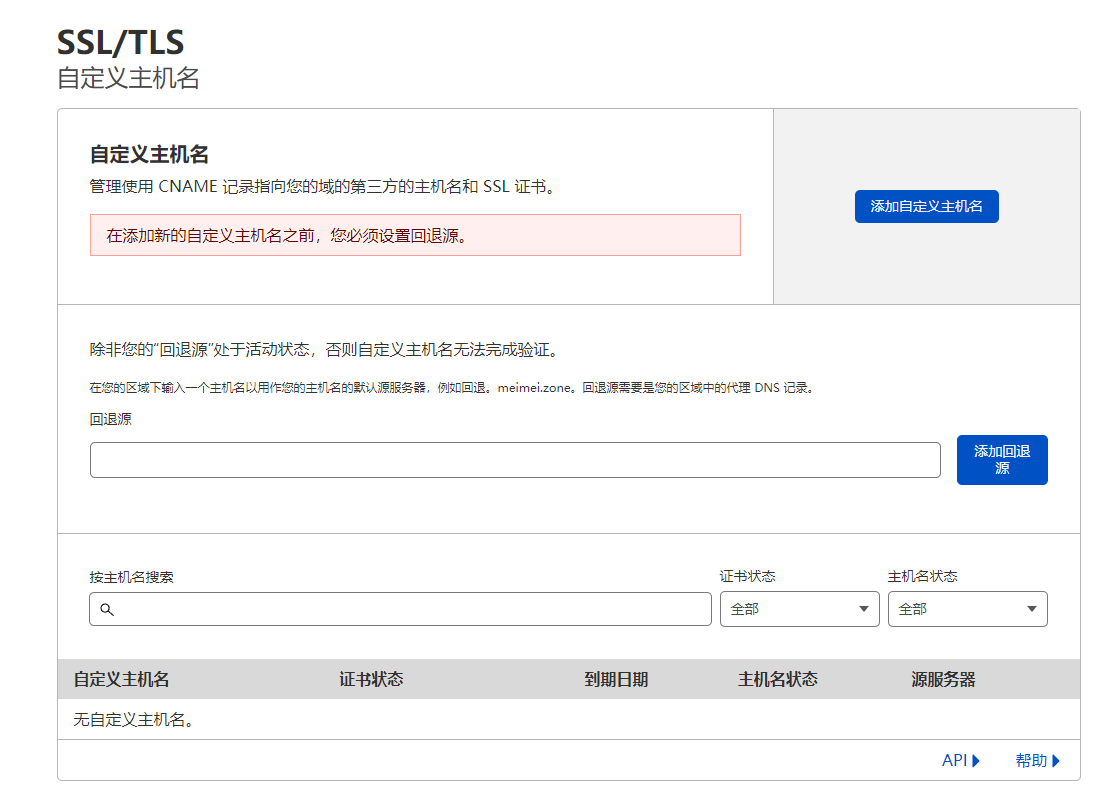
Task: Click the 按主机名搜索 search box
Action: coord(410,609)
